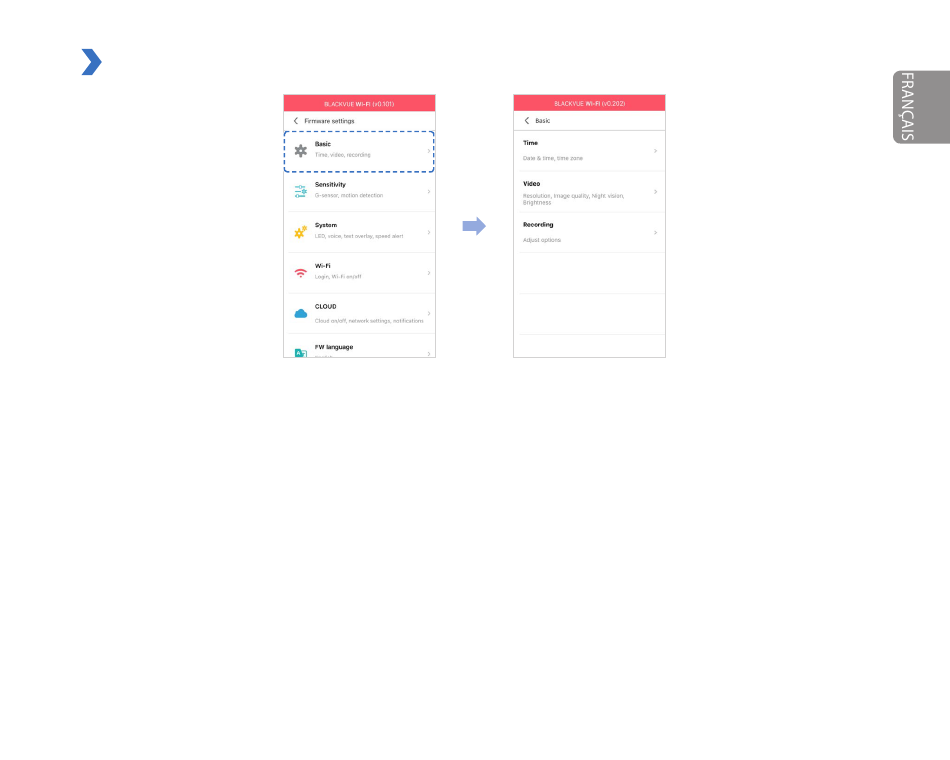The width and height of the screenshot is (950, 760).
Task: Click the Sensitivity sliders icon
Action: pos(300,191)
